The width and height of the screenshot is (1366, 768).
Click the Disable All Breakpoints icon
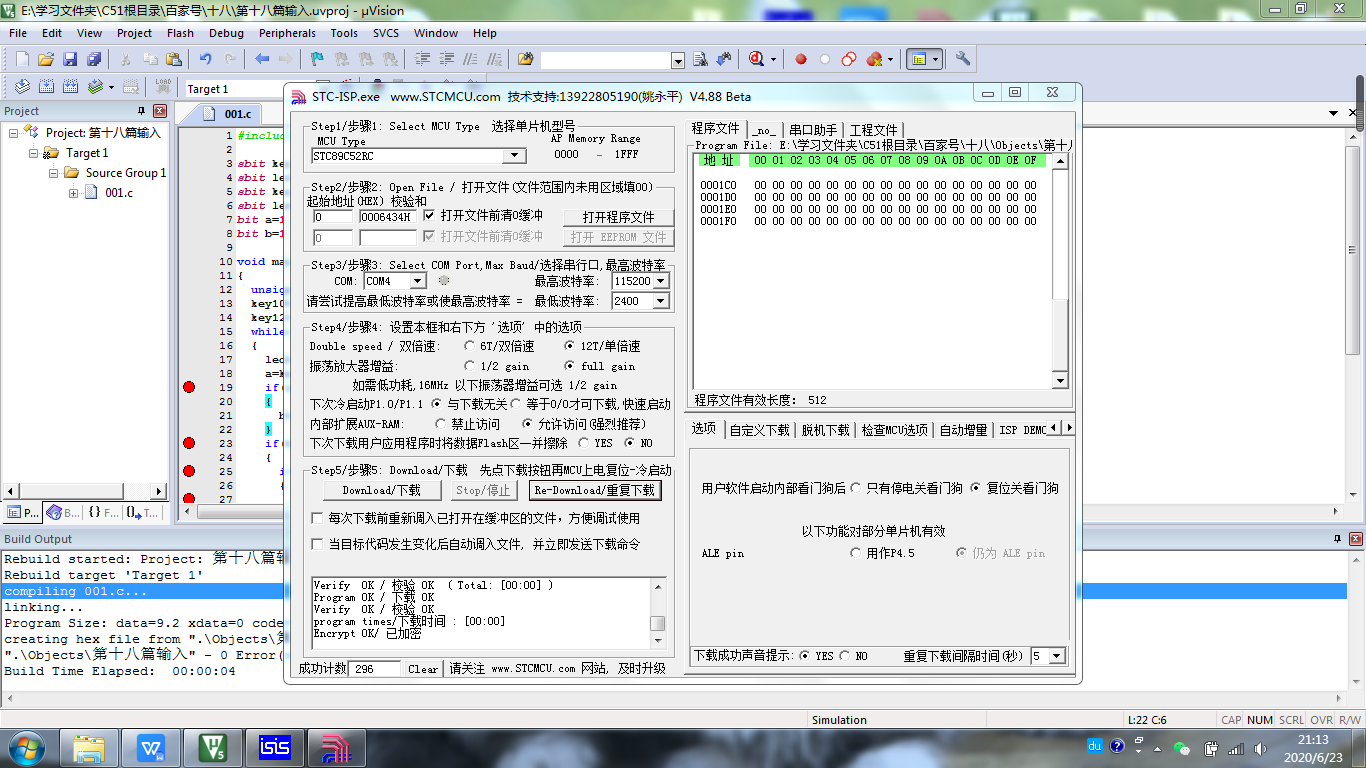(x=849, y=59)
